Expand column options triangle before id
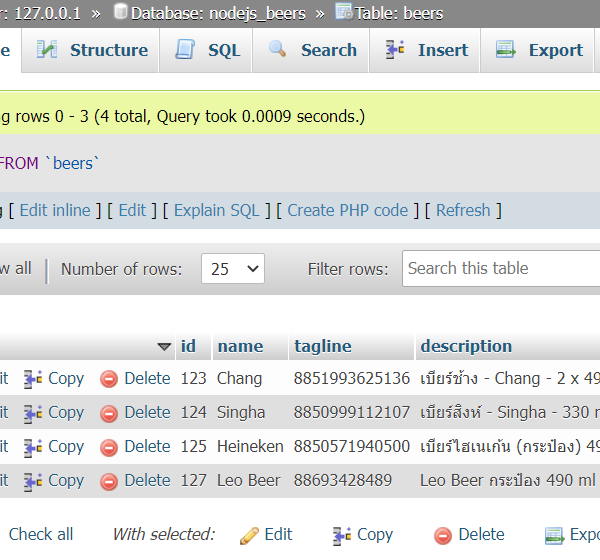Viewport: 600px width, 560px height. (164, 347)
